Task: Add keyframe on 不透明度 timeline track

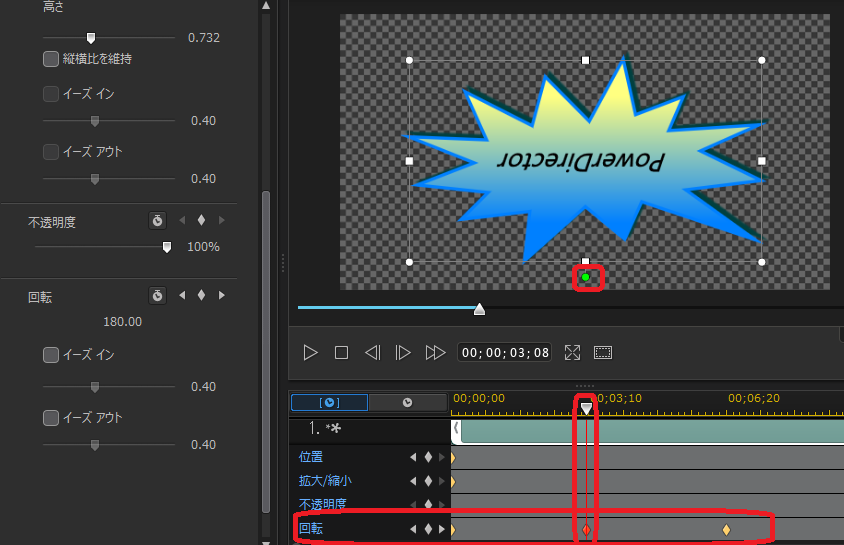Action: [x=428, y=504]
